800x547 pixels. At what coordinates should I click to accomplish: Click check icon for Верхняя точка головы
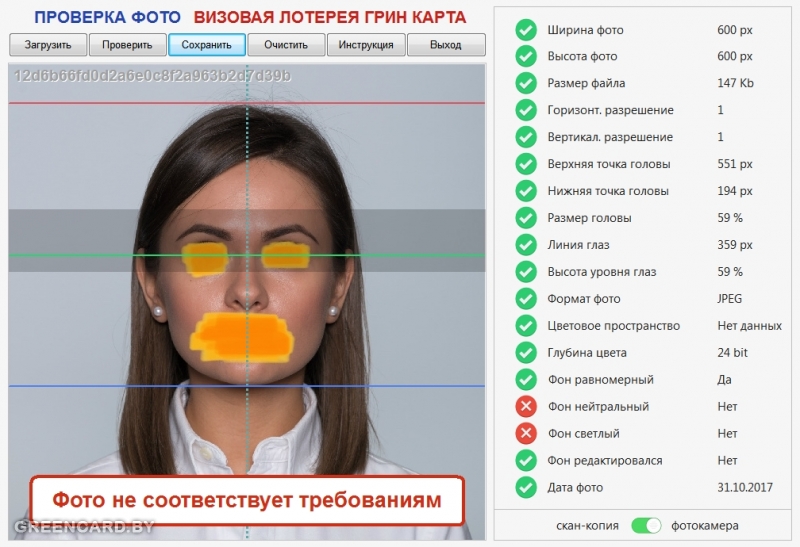pos(526,164)
